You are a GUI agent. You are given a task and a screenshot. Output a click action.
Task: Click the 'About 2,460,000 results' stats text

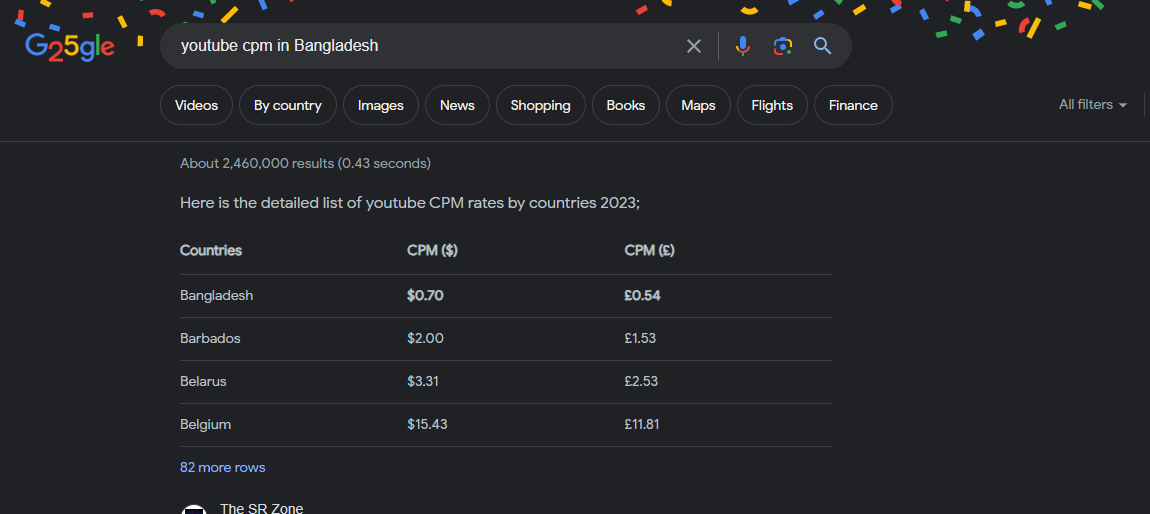(305, 164)
